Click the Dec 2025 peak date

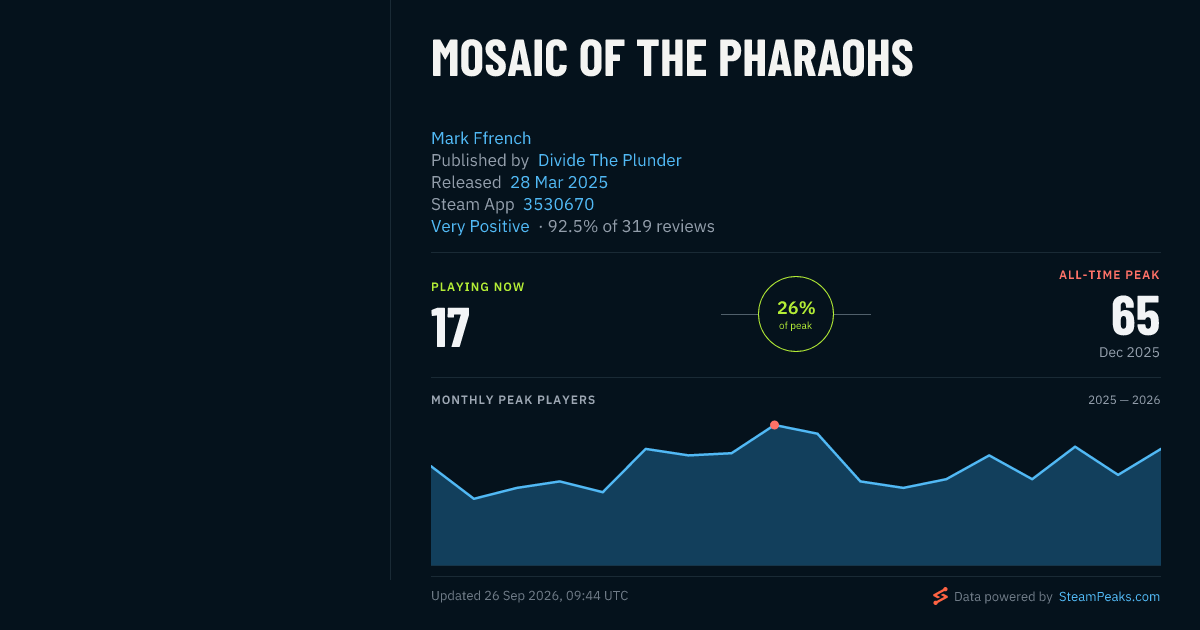click(x=1129, y=352)
